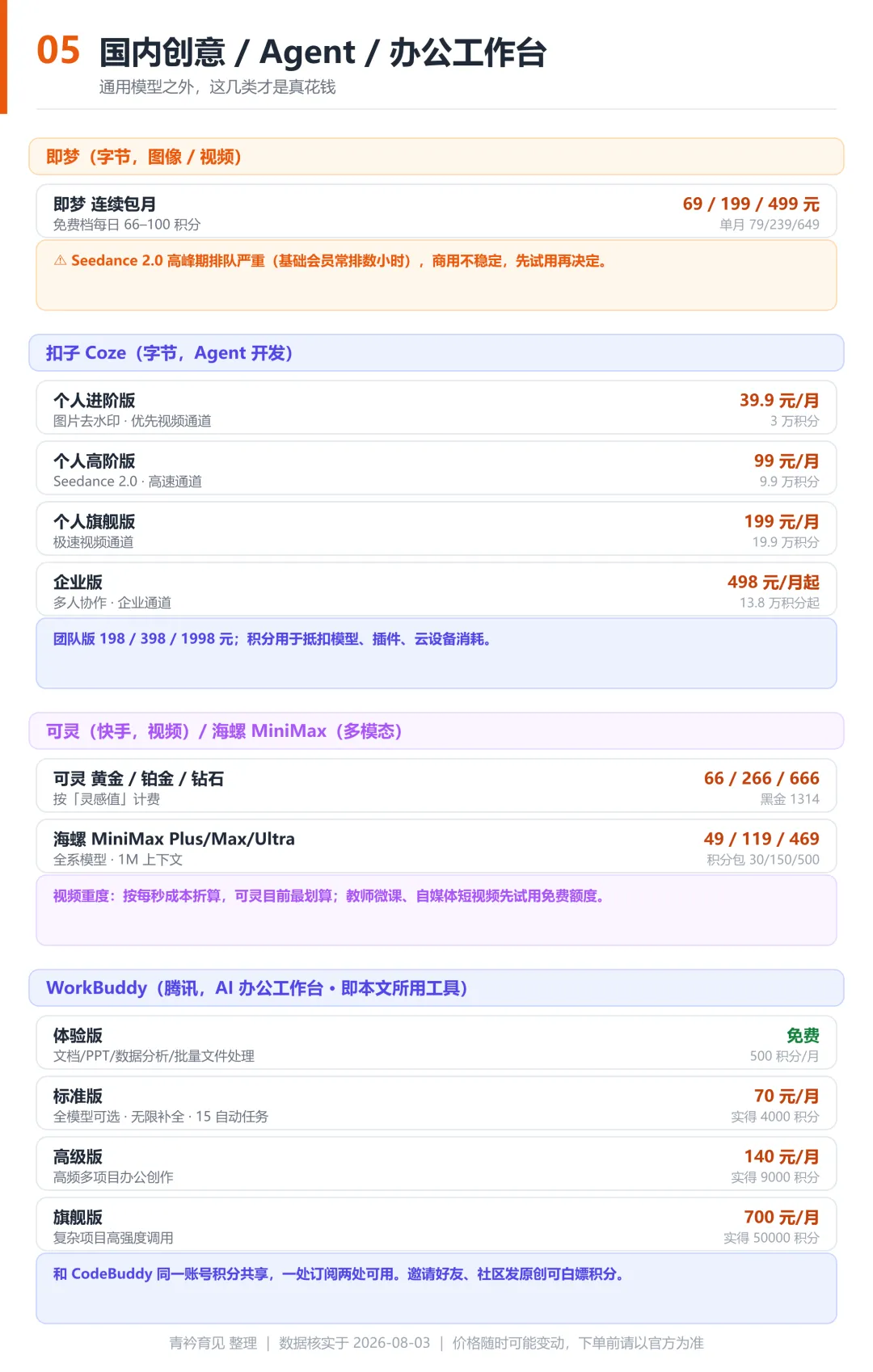Click the 积分包 30/150/500 note
The image size is (873, 1372).
pyautogui.click(x=763, y=860)
